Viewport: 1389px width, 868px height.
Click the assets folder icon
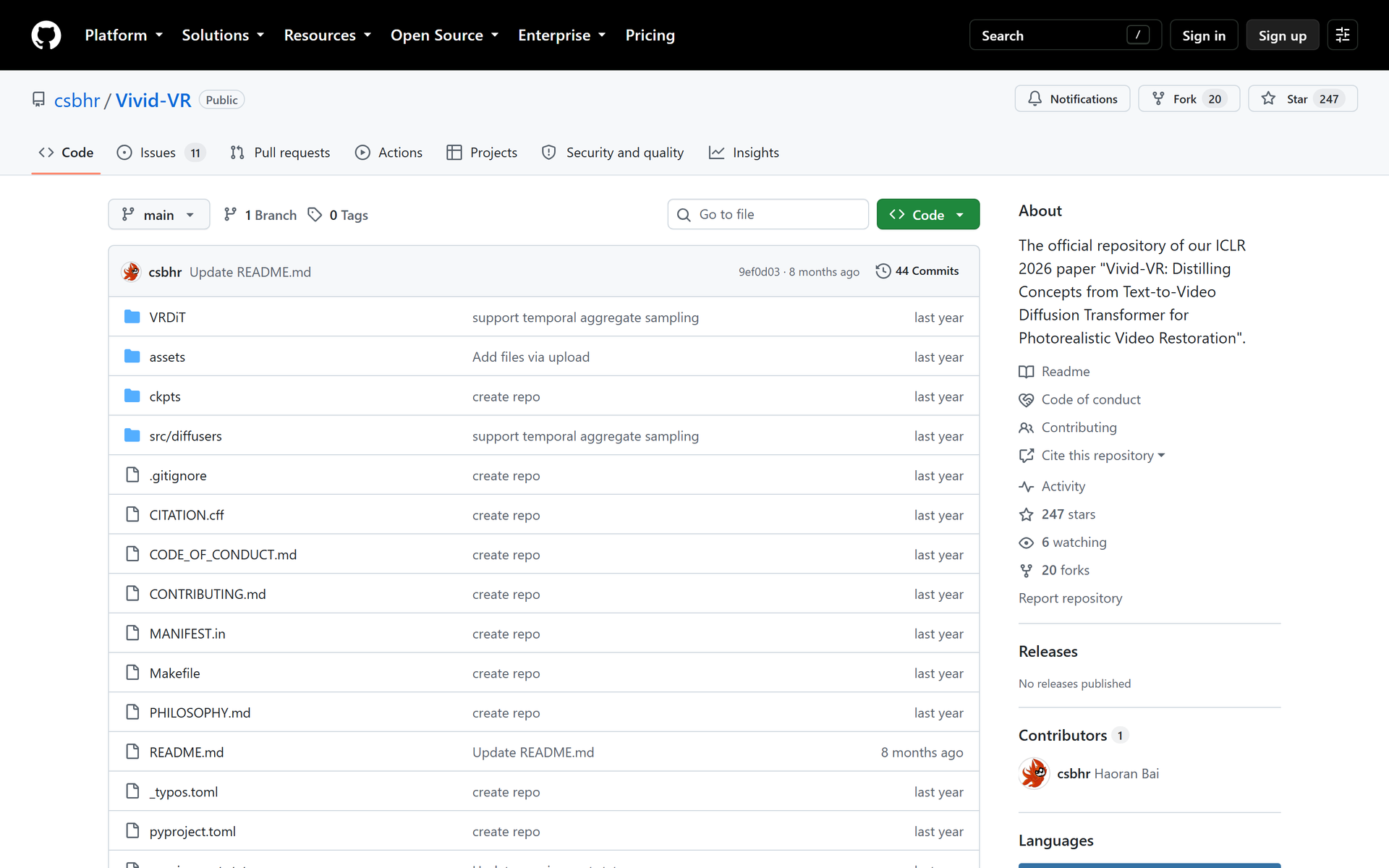coord(132,357)
